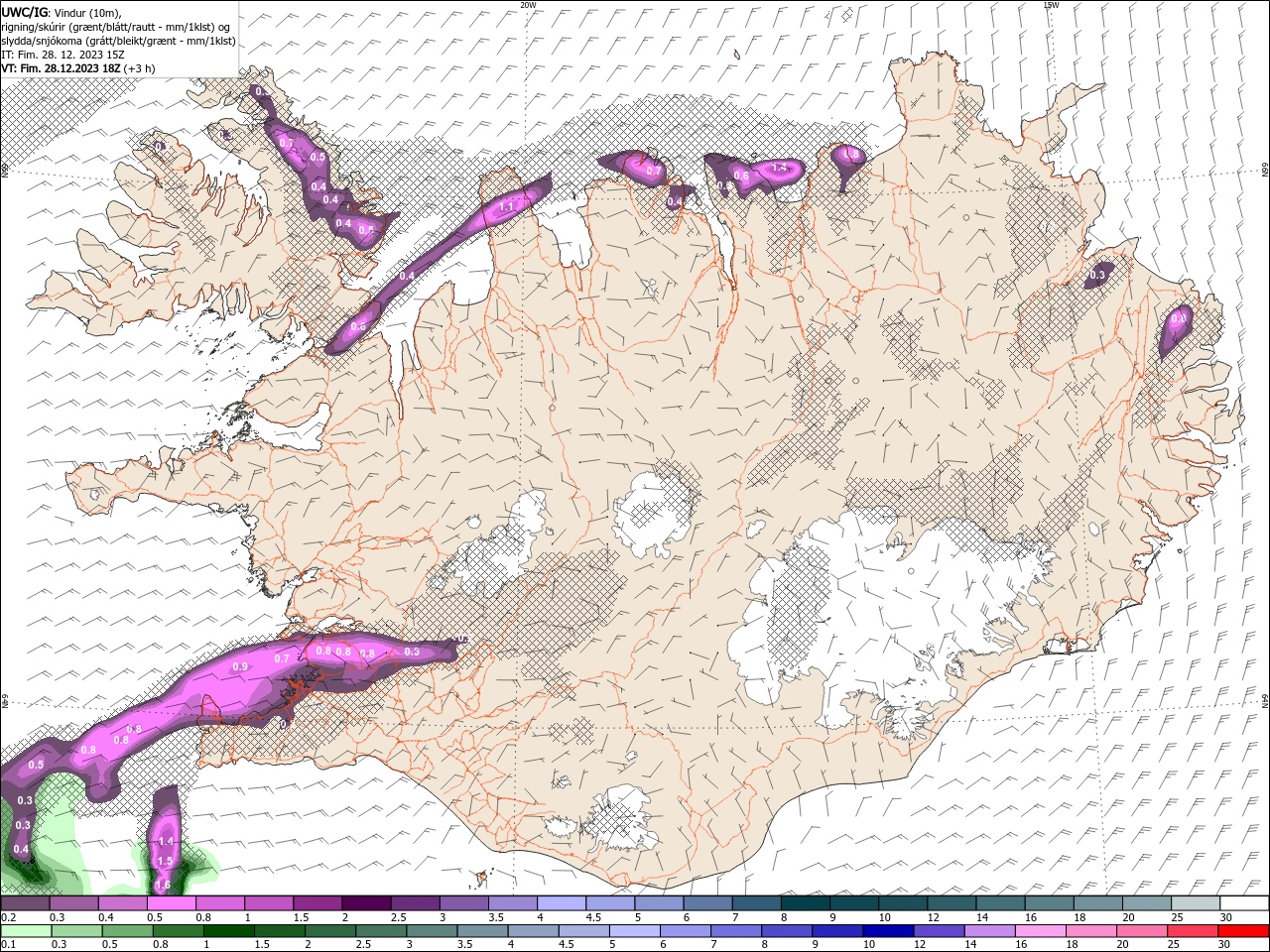Click the initial time "IT: Fim. 28. 12. 2023 15Z"

click(63, 55)
